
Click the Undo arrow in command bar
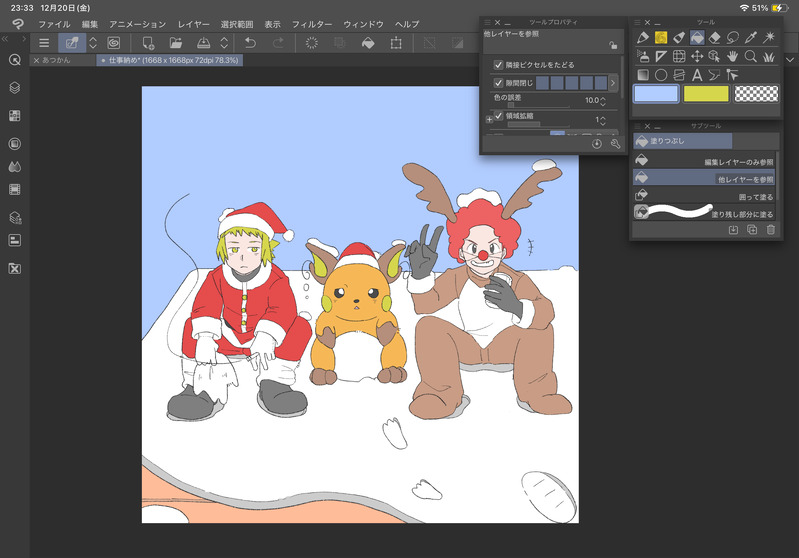point(251,43)
